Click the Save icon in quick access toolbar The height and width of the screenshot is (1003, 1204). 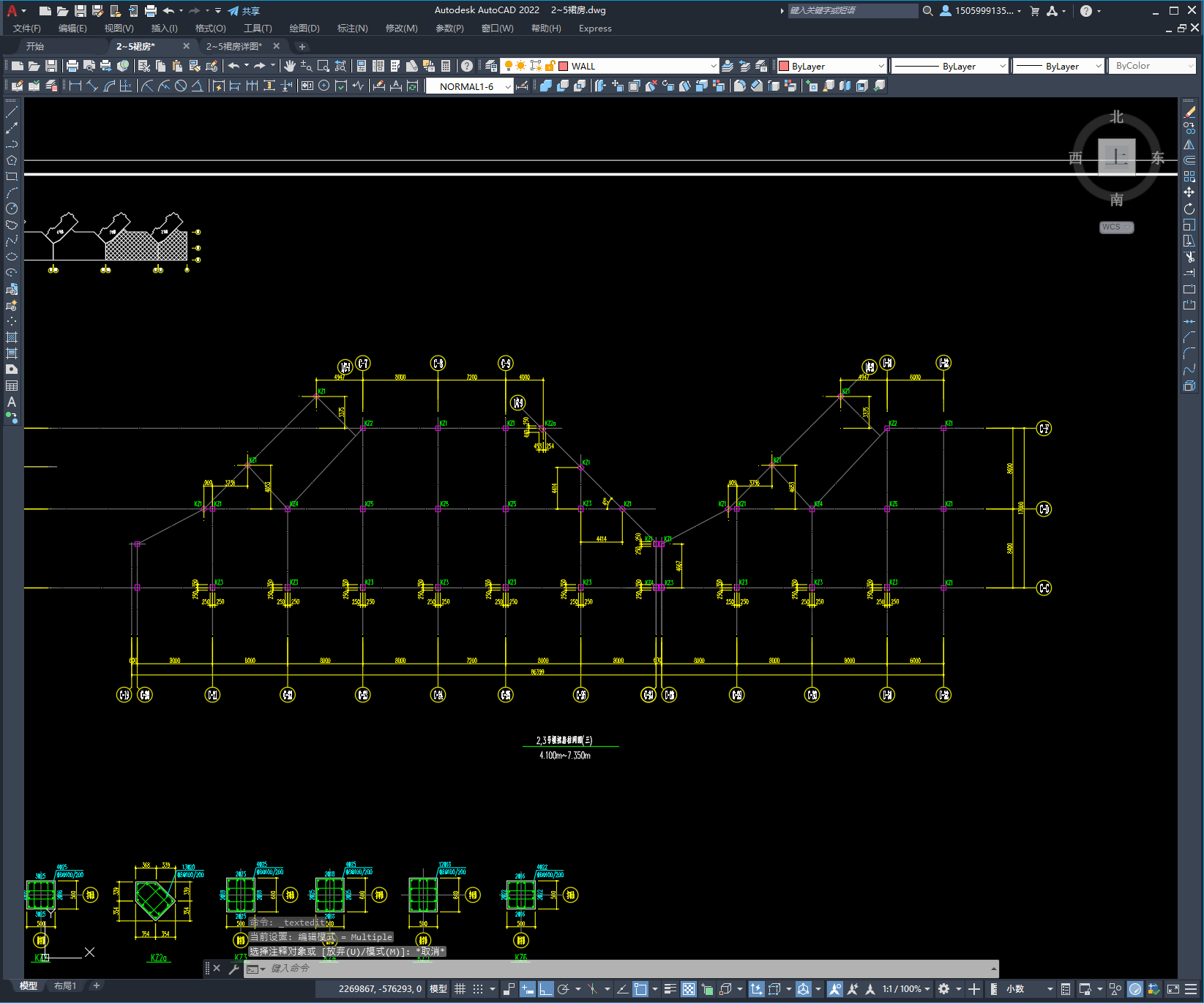click(x=81, y=11)
